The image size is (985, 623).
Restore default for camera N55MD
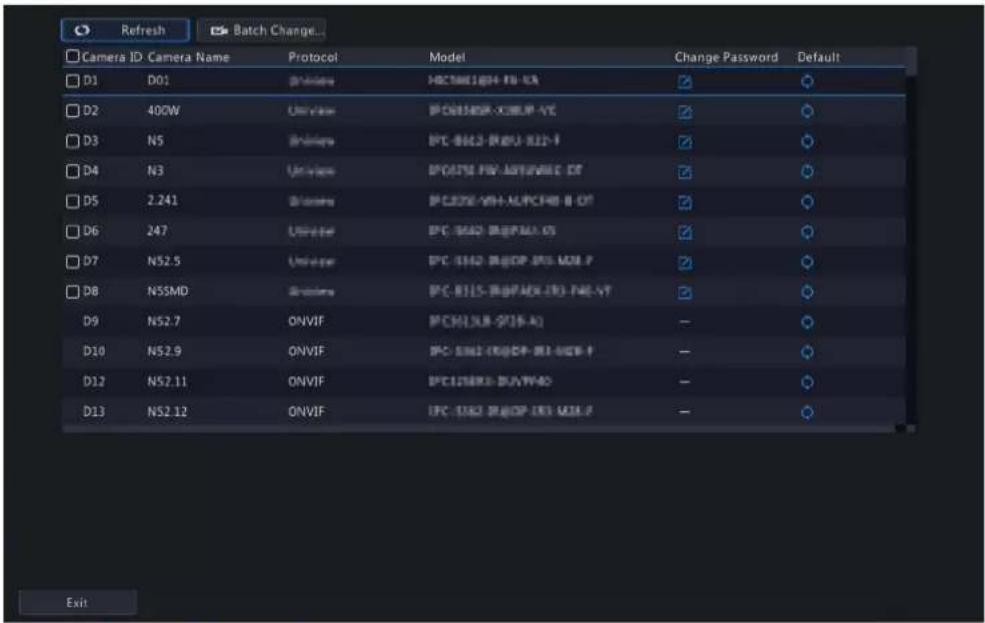click(807, 292)
